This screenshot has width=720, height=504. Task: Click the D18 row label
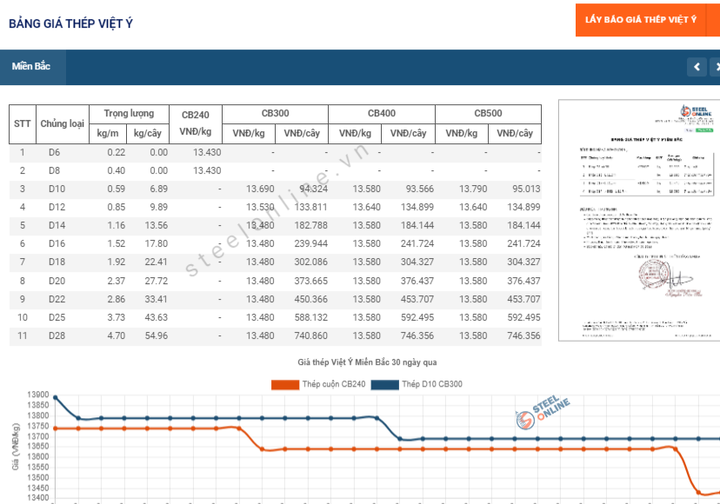click(57, 263)
